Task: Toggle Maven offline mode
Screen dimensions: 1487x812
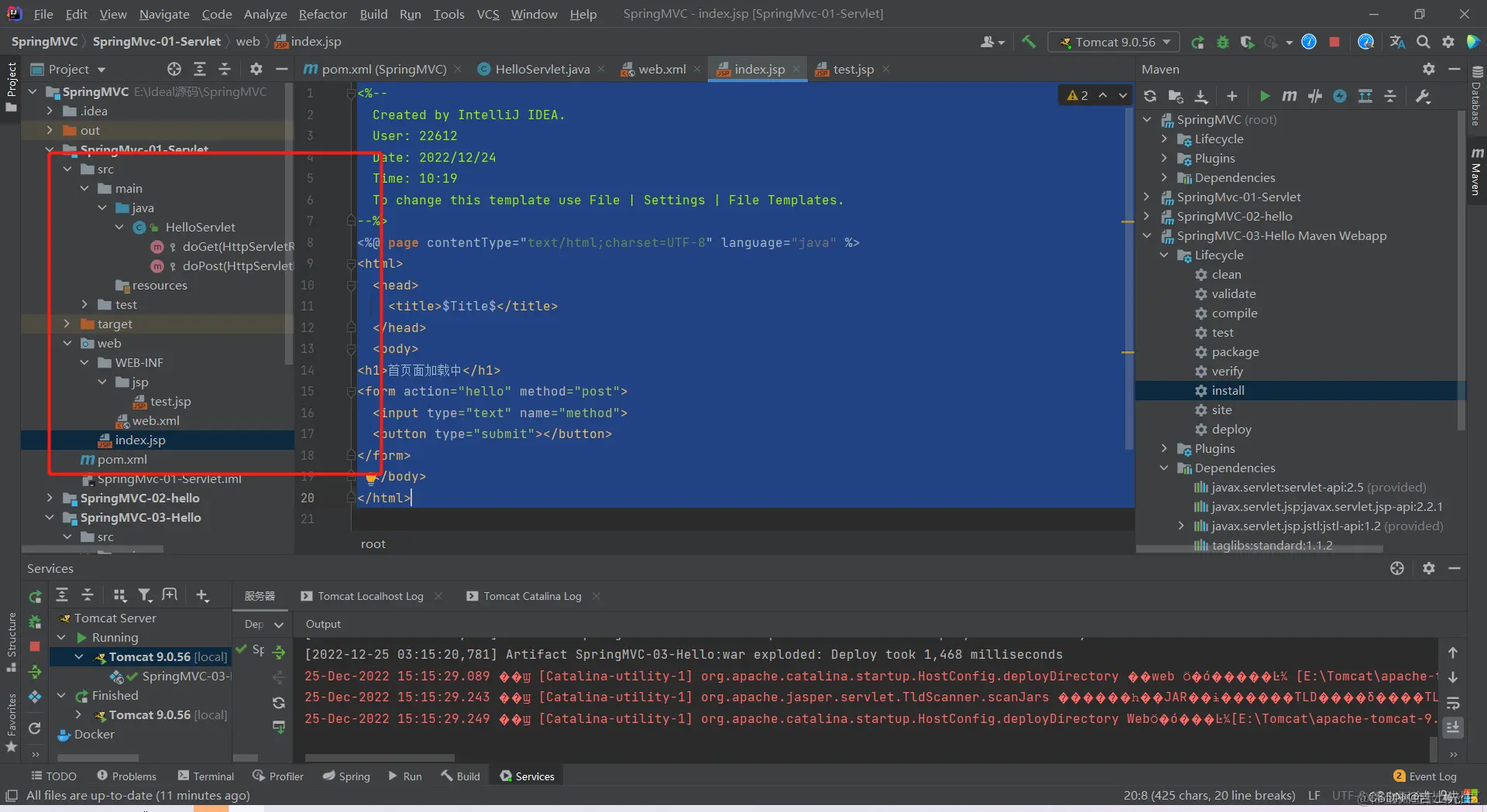Action: point(1315,96)
